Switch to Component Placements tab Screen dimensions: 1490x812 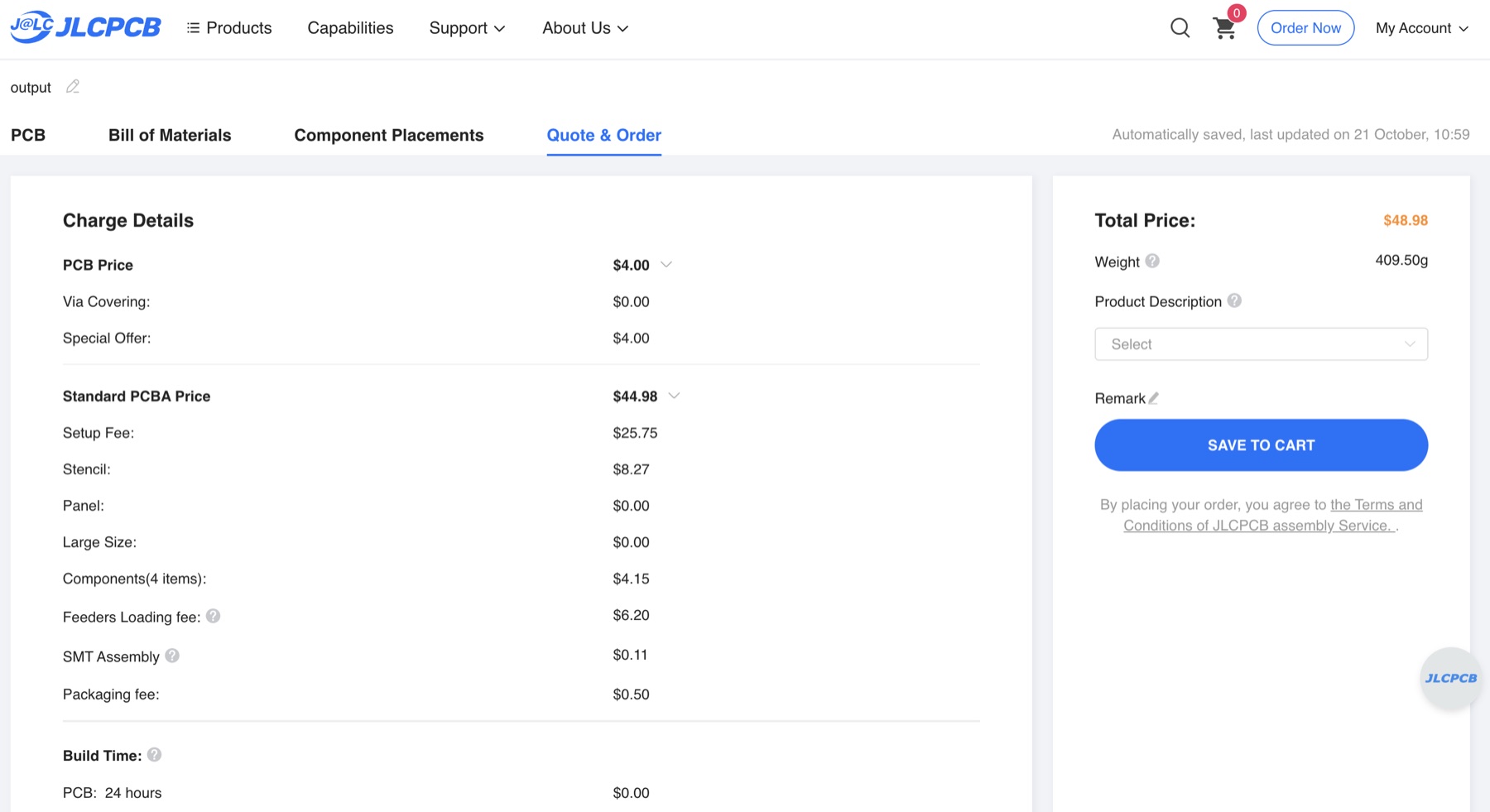(389, 135)
